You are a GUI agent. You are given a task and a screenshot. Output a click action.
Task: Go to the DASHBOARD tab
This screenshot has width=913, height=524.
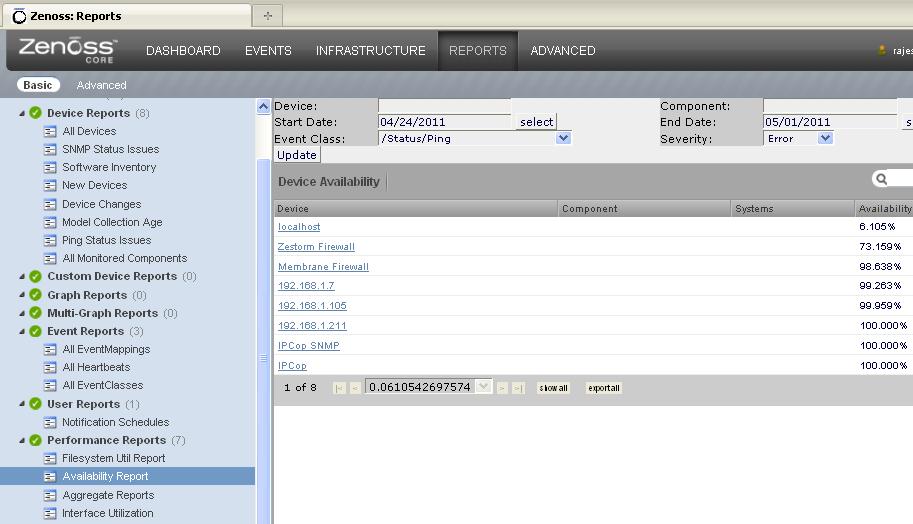coord(183,51)
